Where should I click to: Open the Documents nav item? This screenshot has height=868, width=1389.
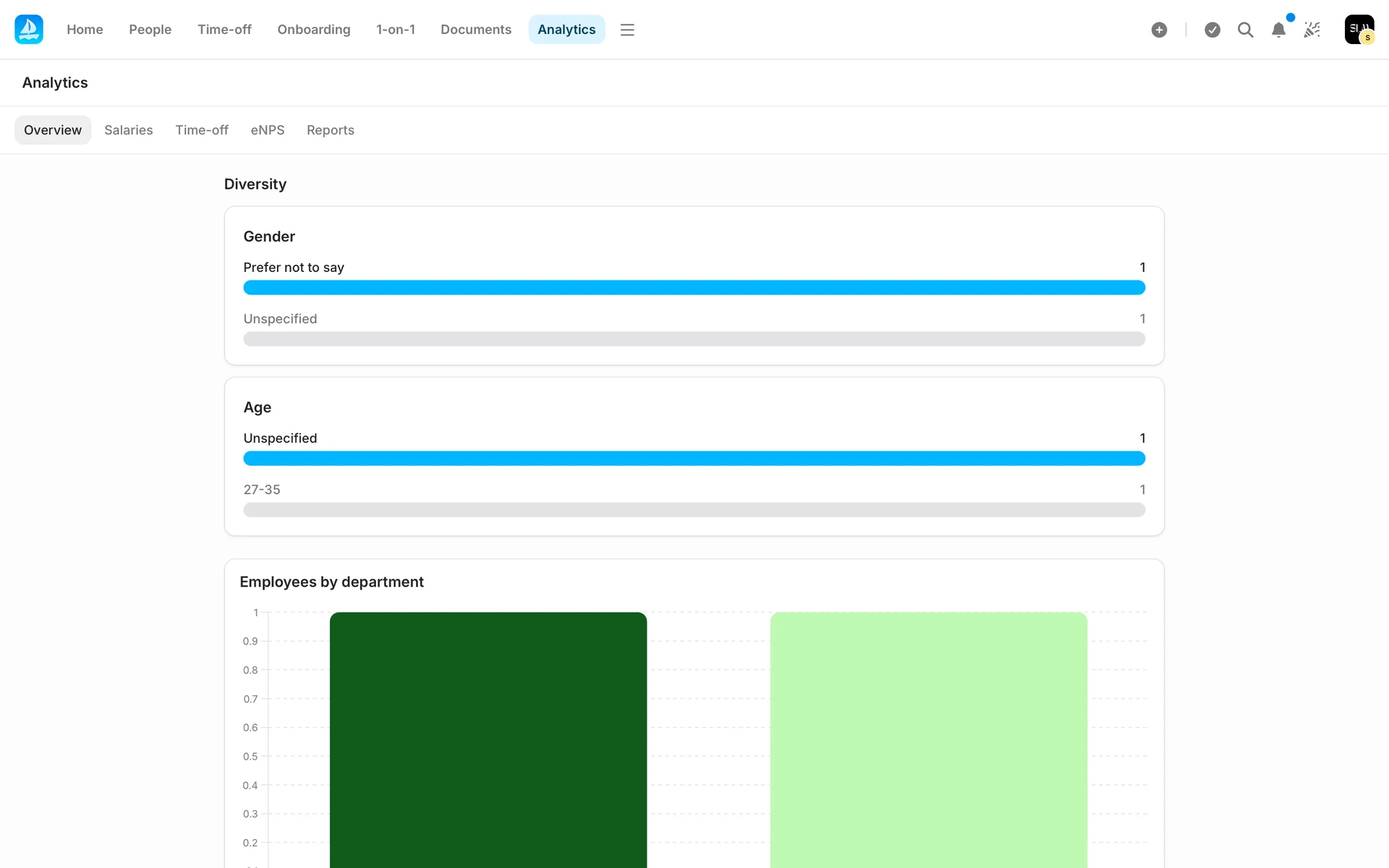click(475, 30)
